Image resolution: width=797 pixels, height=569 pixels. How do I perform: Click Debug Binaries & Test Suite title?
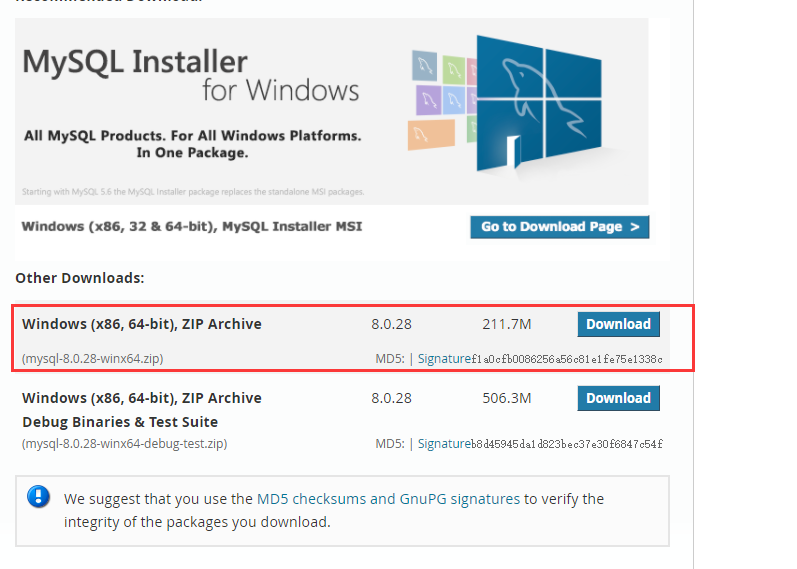120,422
